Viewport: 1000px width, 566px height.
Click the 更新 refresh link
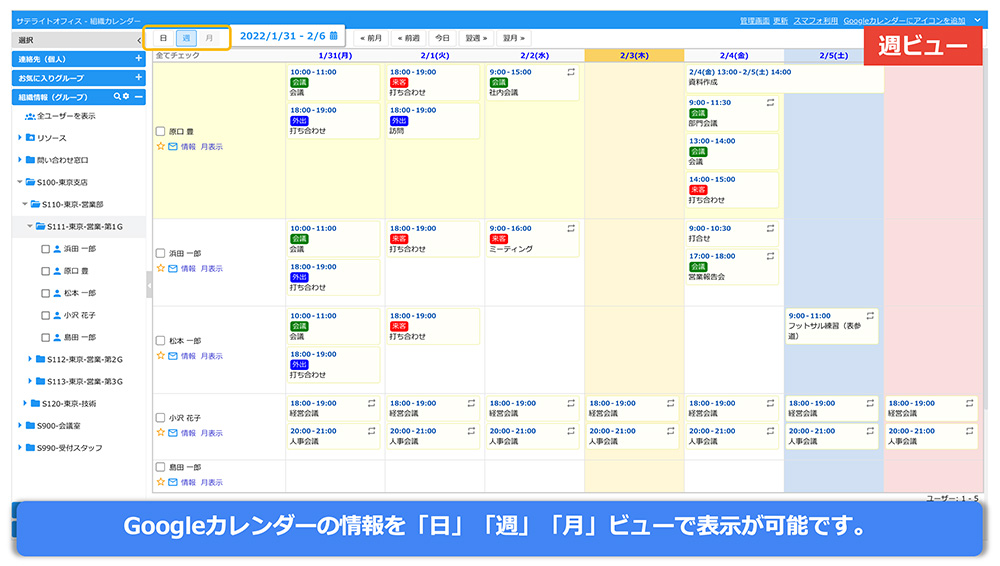[781, 21]
